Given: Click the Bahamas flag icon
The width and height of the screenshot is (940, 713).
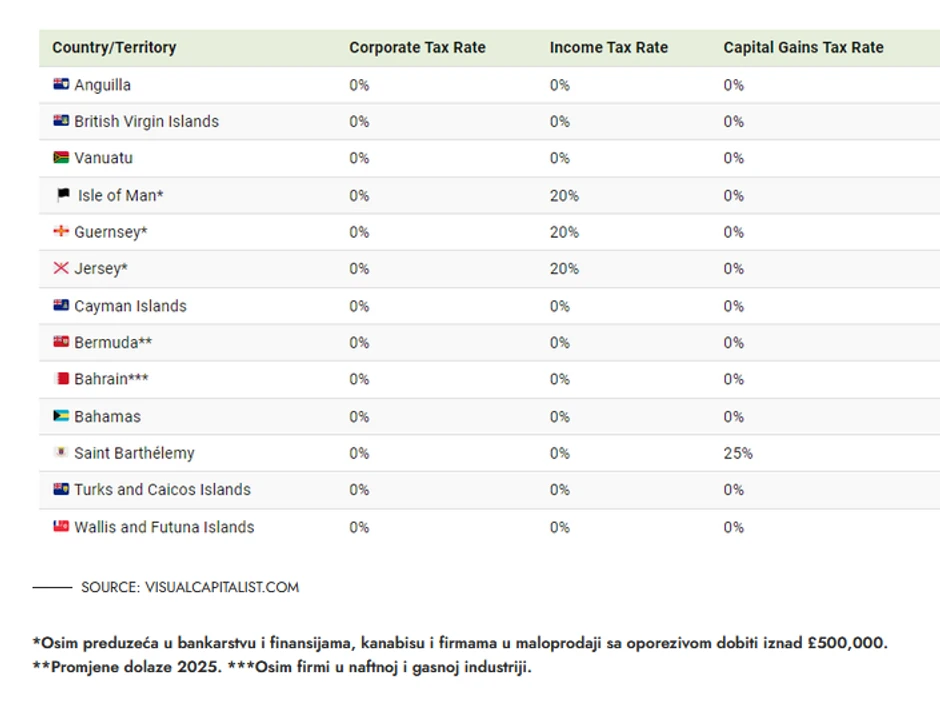Looking at the screenshot, I should (61, 416).
